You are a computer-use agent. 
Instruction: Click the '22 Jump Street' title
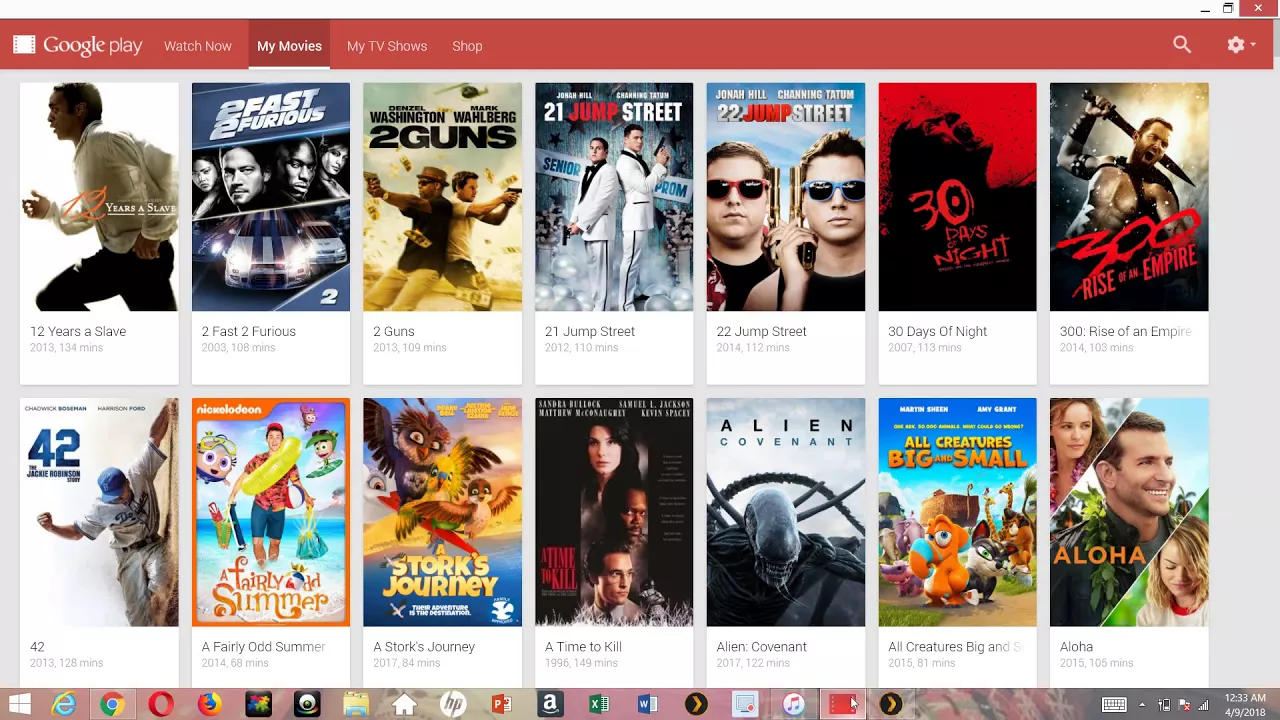click(x=761, y=331)
